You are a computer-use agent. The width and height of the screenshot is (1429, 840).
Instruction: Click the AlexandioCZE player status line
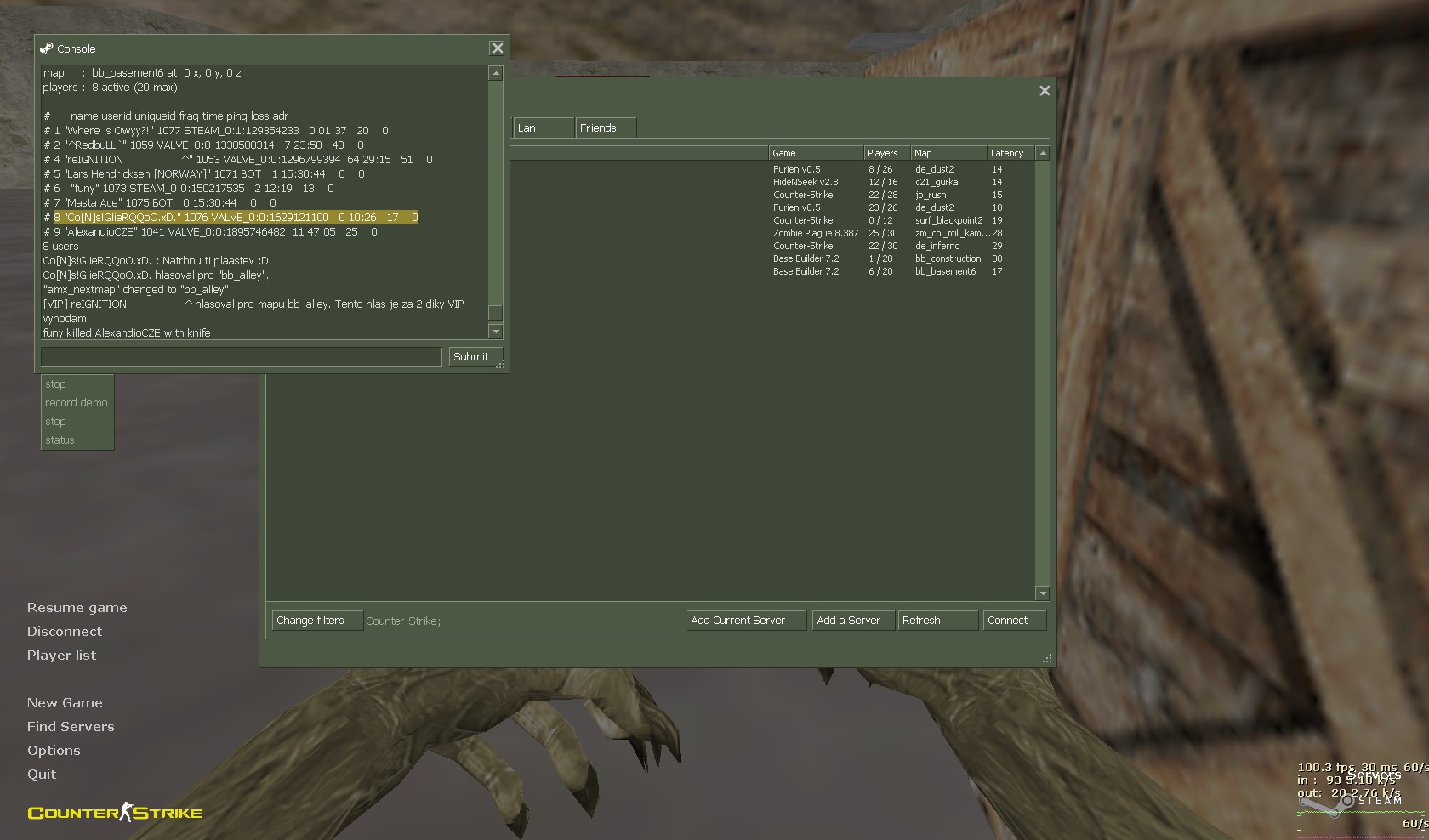211,232
